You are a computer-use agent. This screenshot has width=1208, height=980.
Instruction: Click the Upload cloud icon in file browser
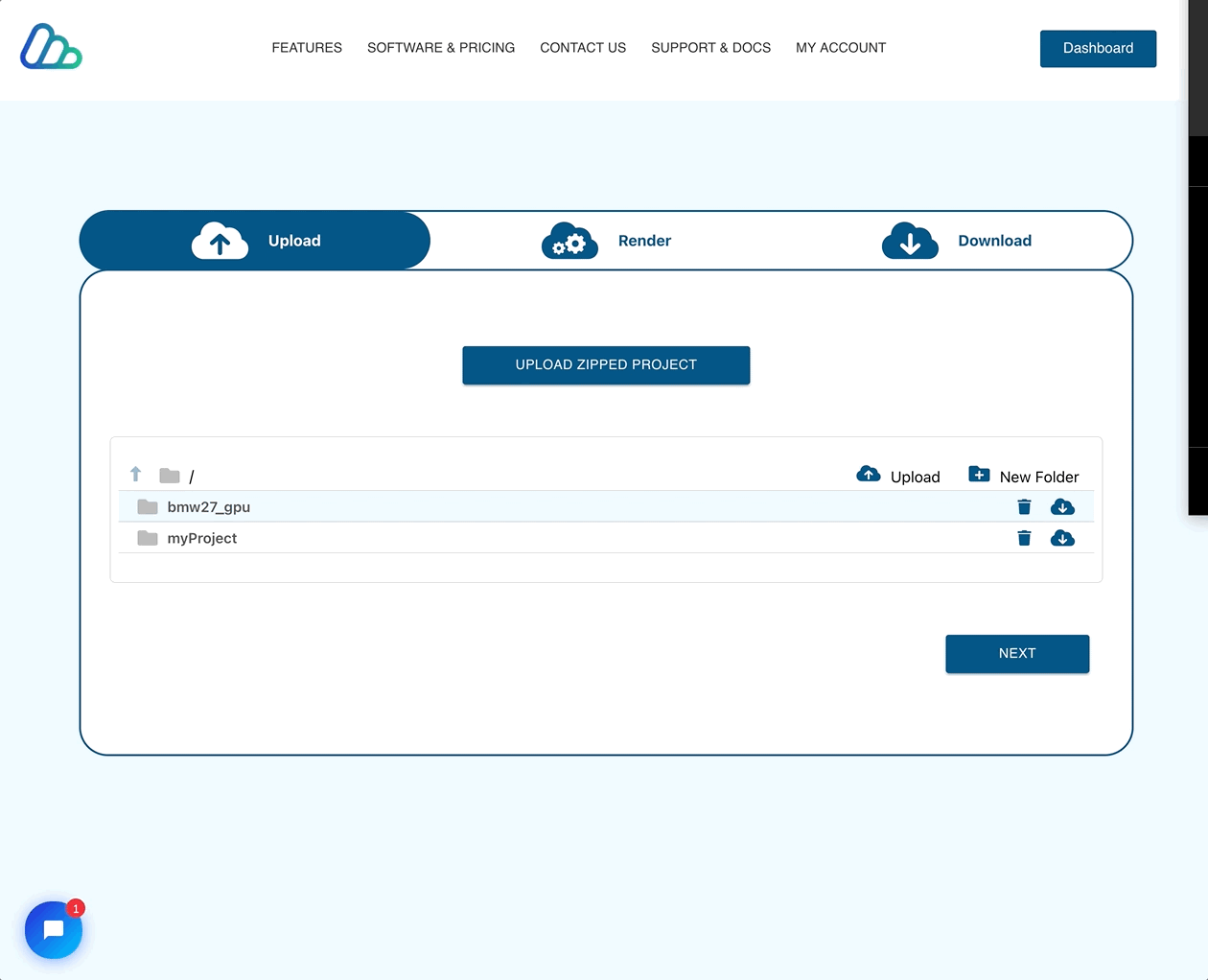(x=869, y=475)
